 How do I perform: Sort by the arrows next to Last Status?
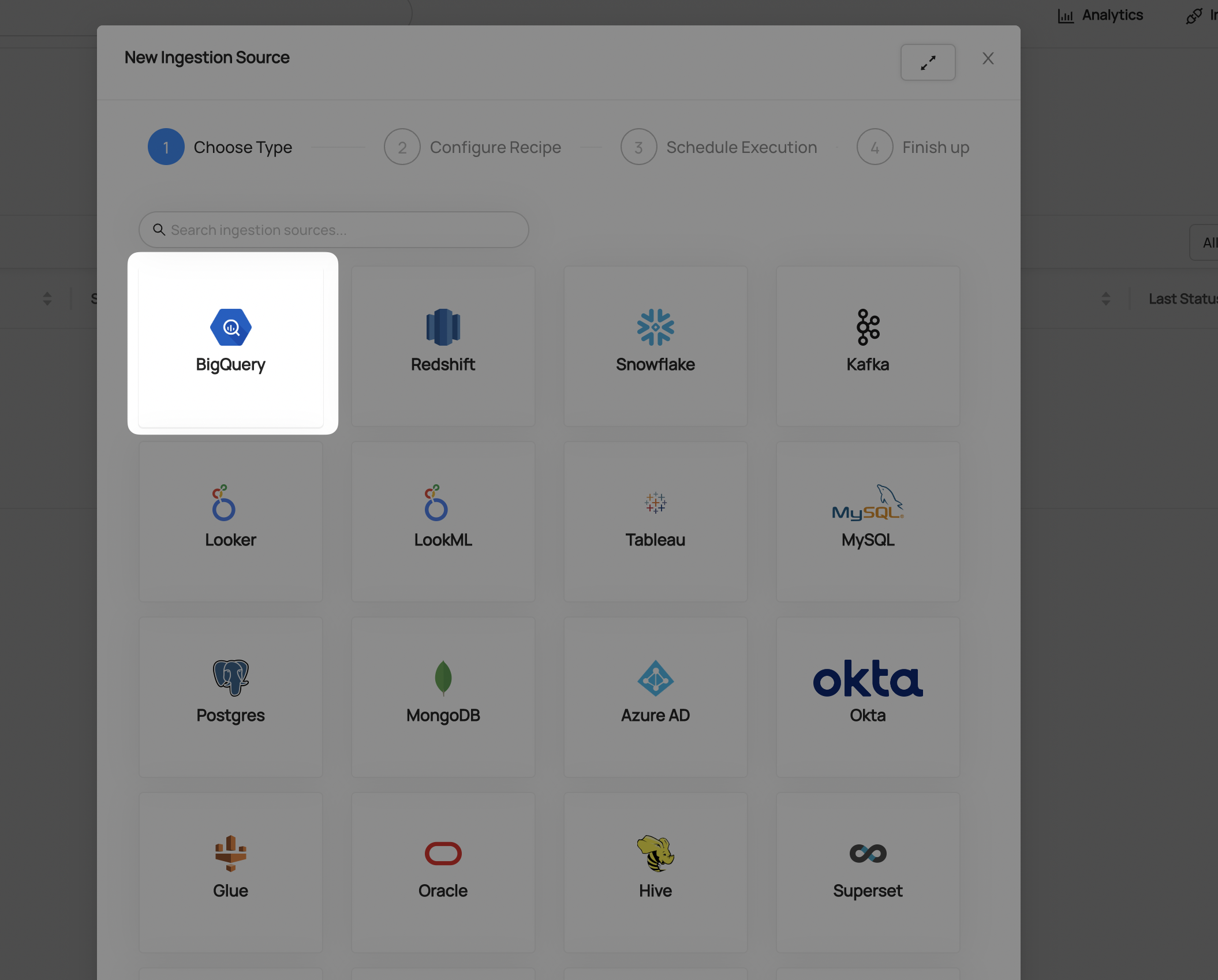coord(1105,298)
